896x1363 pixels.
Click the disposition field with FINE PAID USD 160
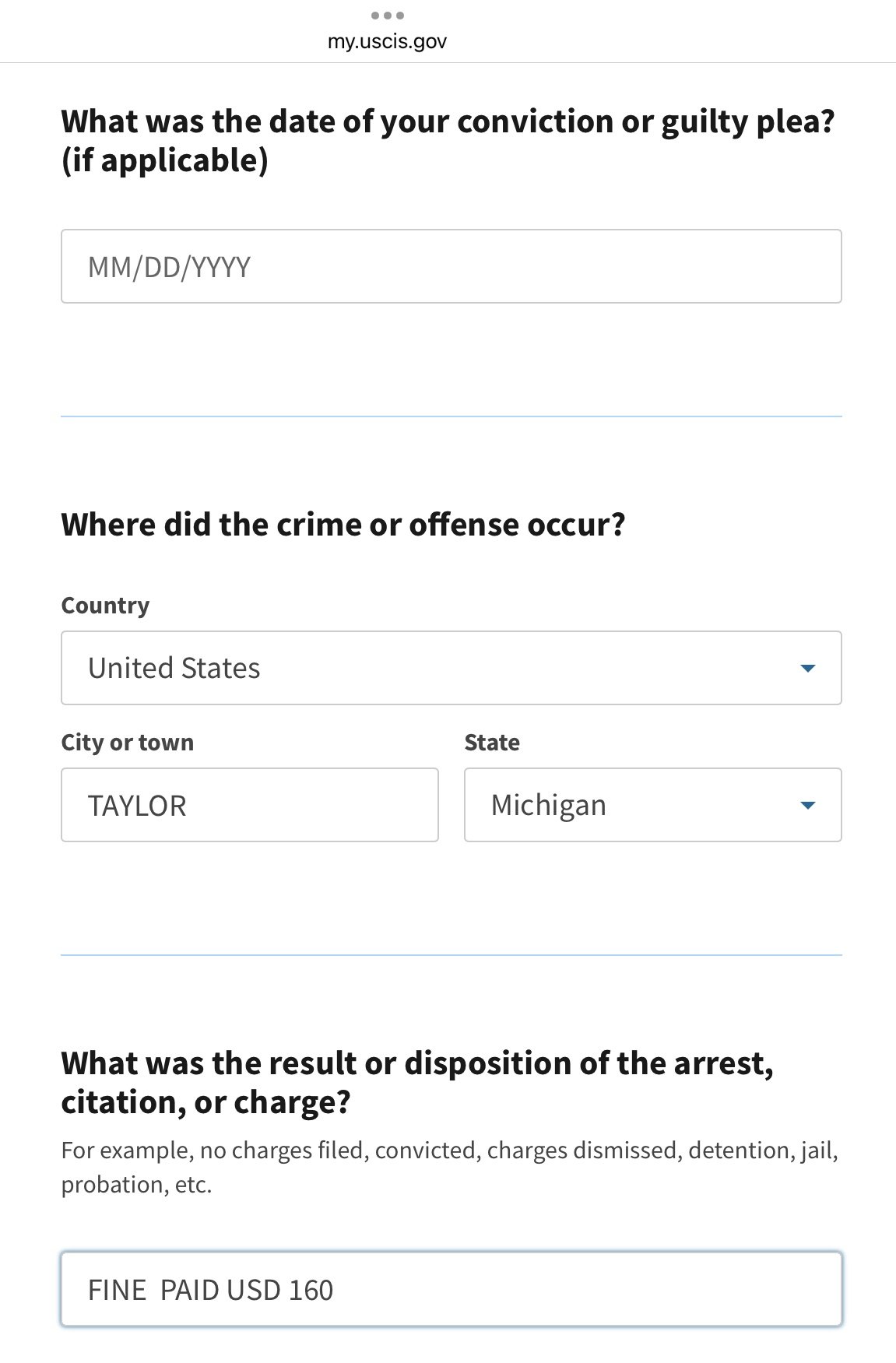tap(451, 1290)
